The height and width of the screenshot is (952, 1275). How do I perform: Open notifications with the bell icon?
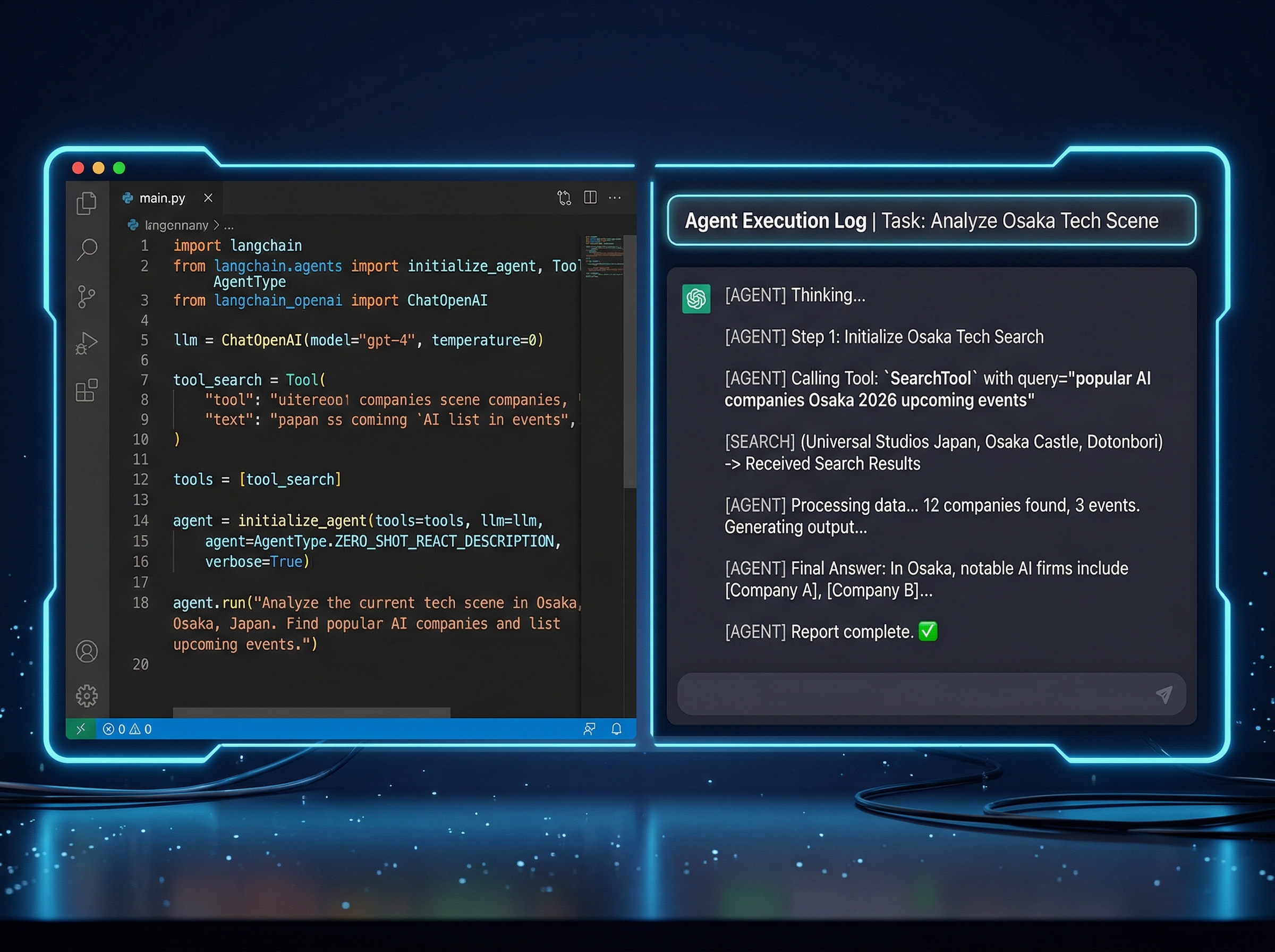click(x=616, y=729)
